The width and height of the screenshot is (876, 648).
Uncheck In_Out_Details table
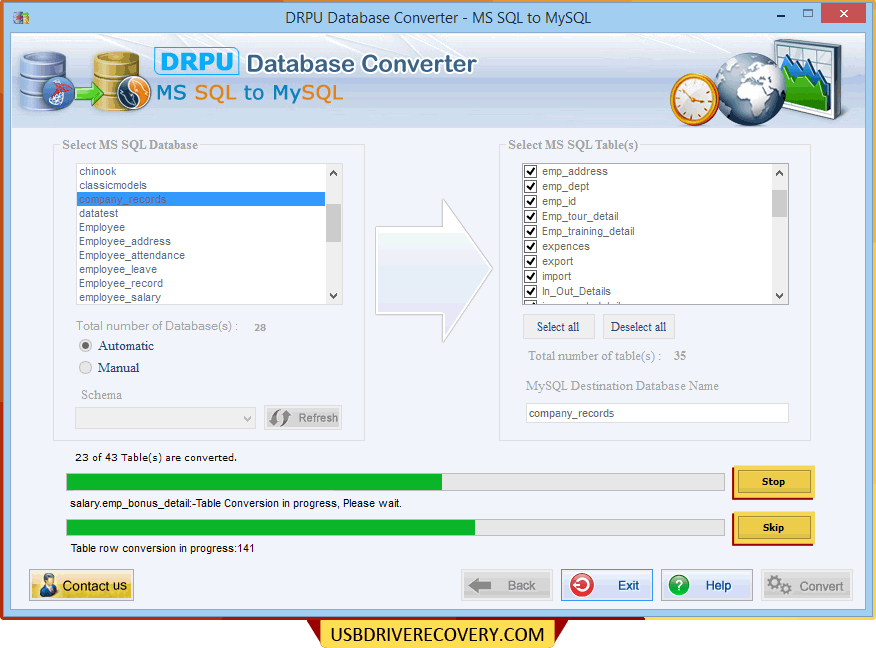(x=531, y=292)
